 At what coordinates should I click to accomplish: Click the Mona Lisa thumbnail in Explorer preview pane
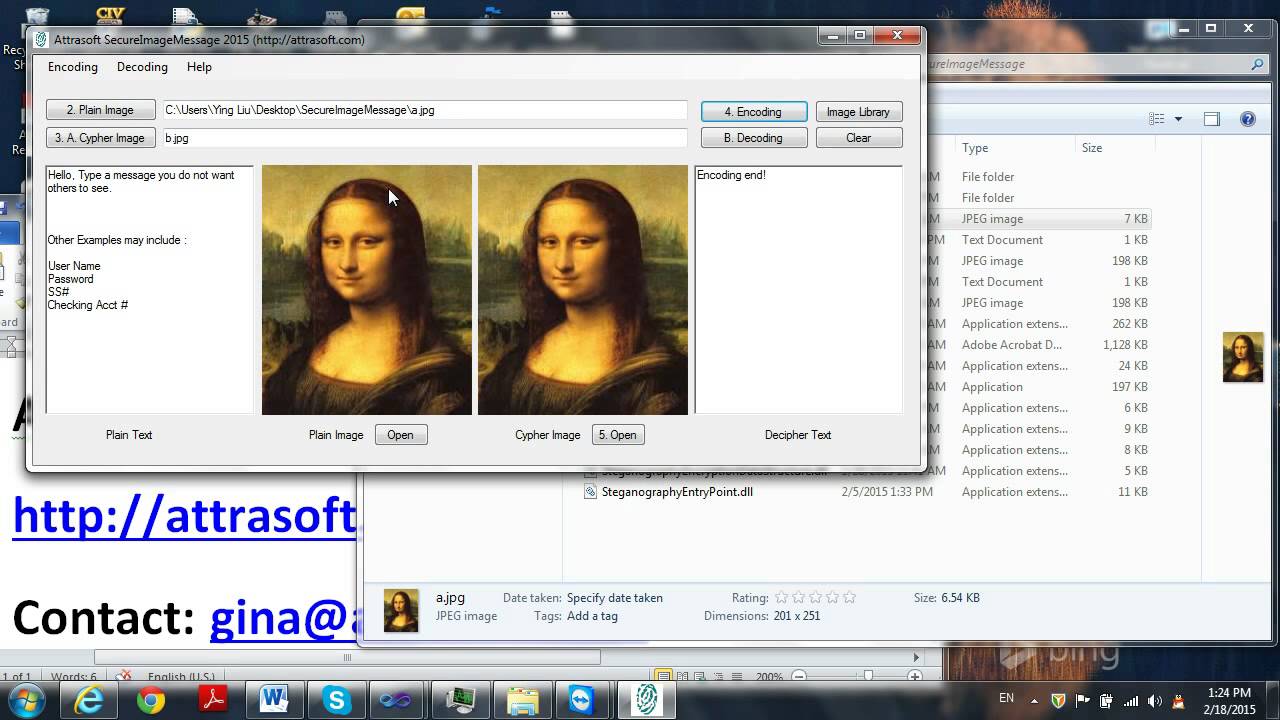[x=1243, y=357]
